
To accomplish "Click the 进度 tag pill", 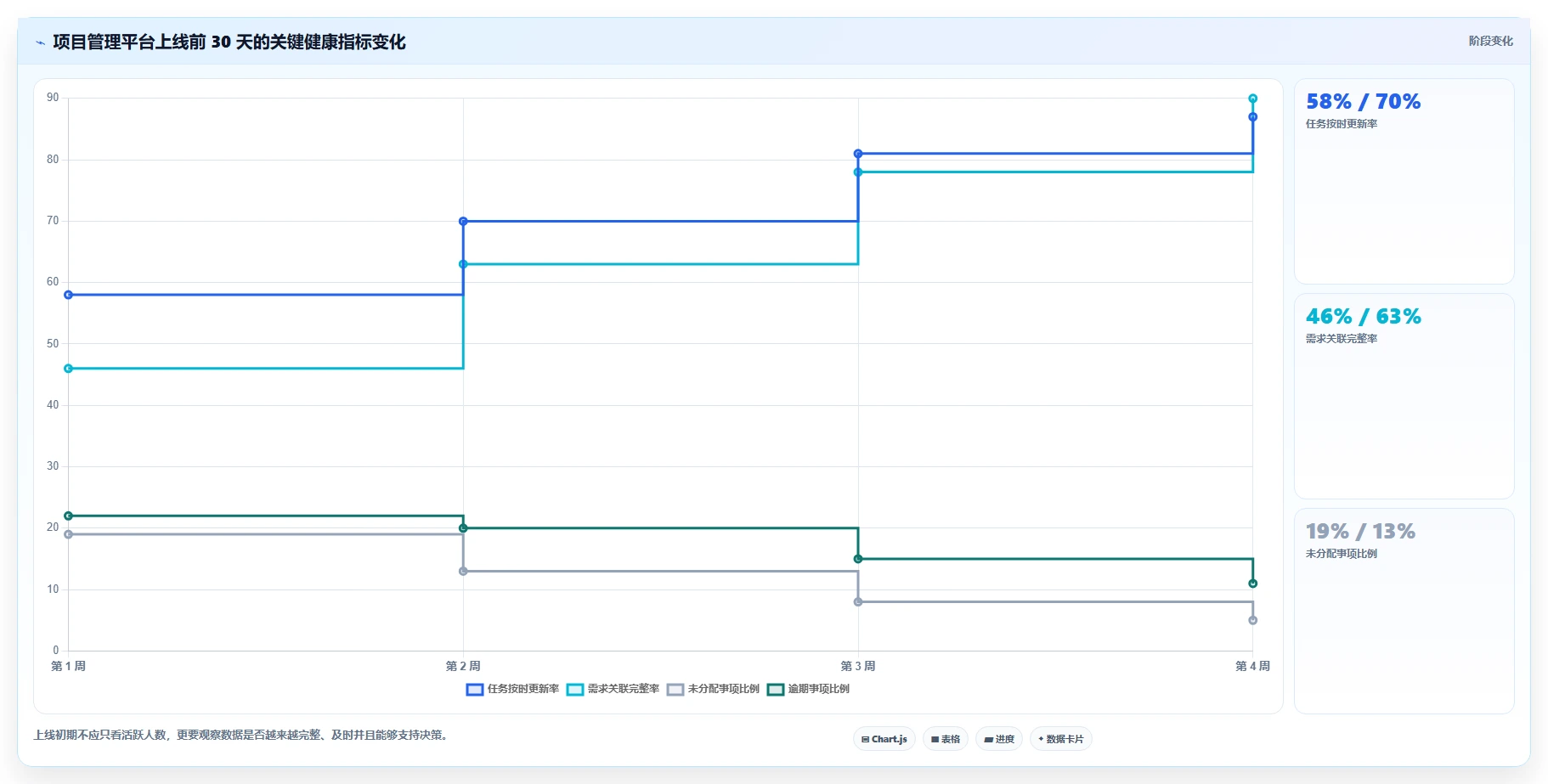I will 998,739.
